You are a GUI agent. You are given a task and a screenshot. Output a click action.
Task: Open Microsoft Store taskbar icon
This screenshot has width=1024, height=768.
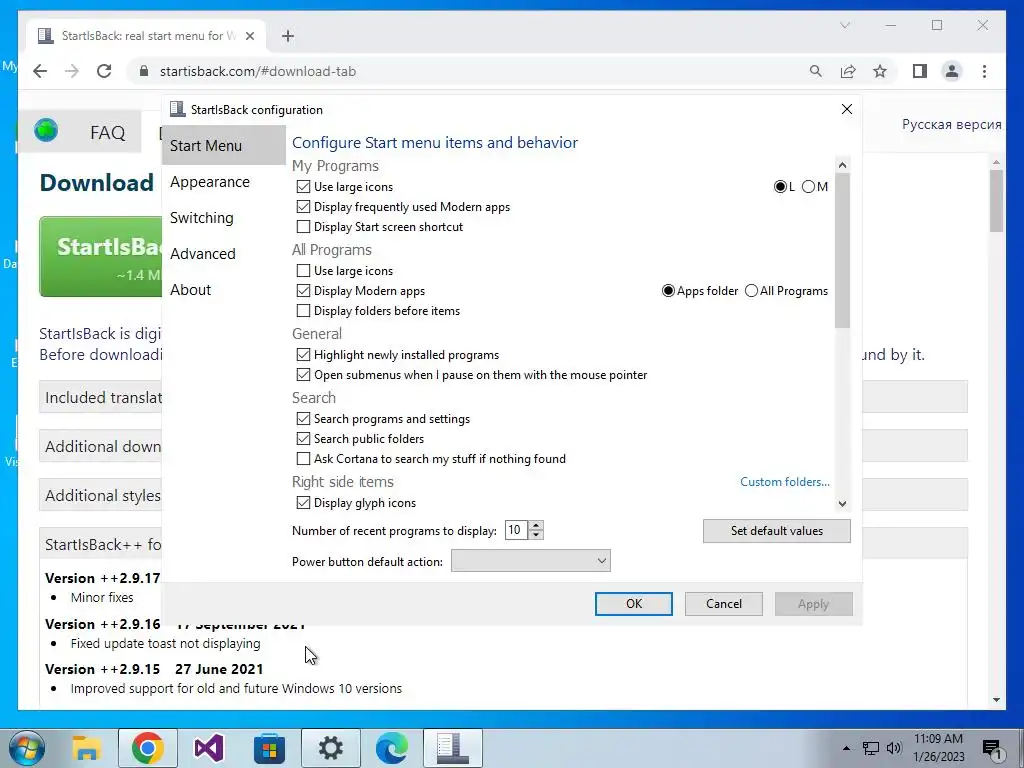pyautogui.click(x=270, y=748)
